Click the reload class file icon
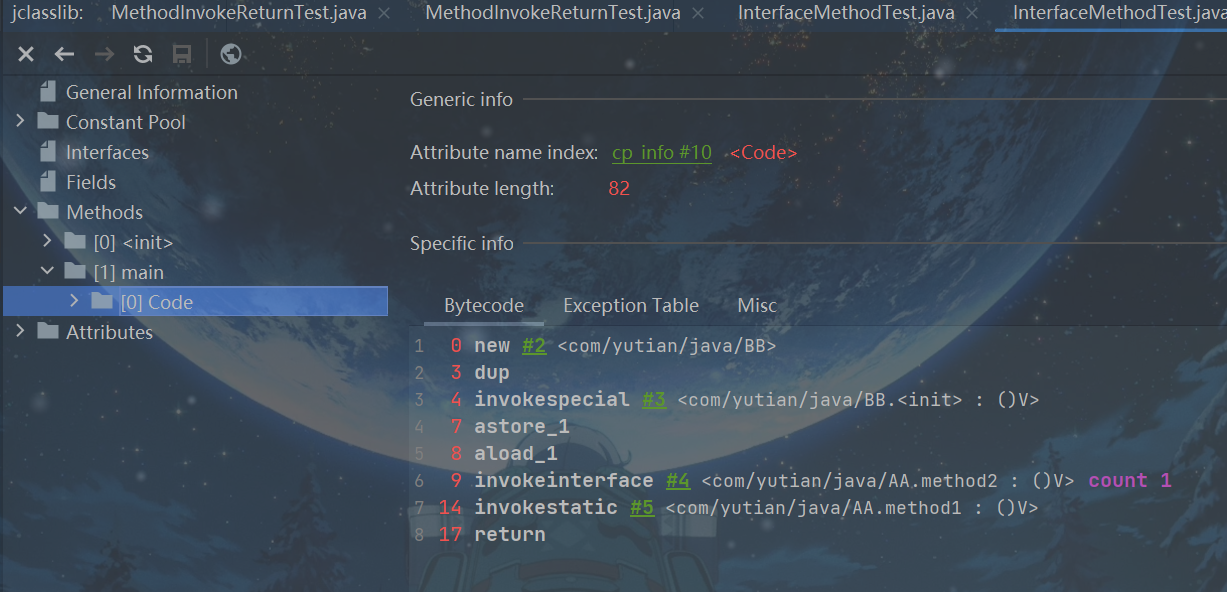 (x=143, y=54)
